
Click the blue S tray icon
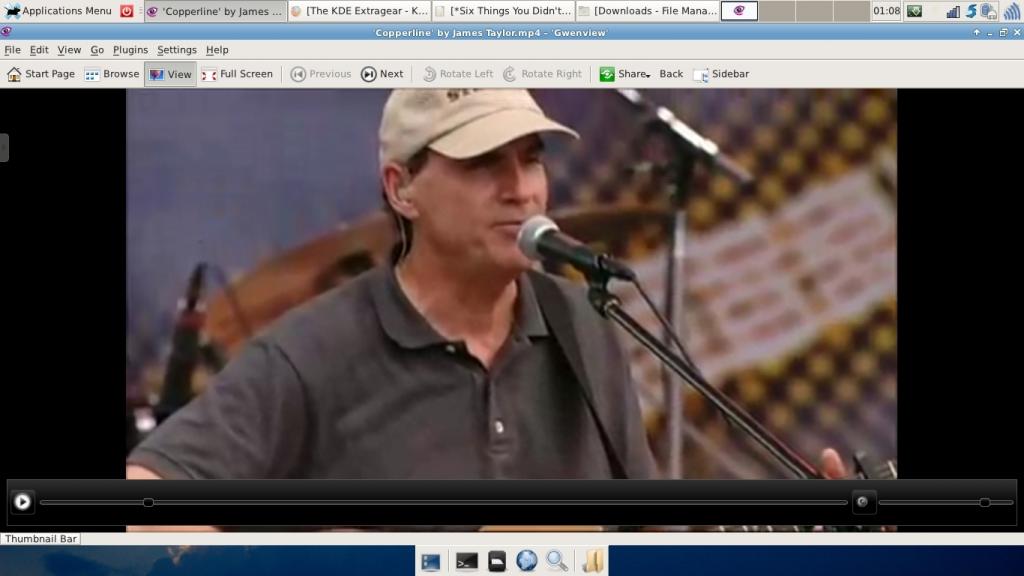click(x=971, y=11)
